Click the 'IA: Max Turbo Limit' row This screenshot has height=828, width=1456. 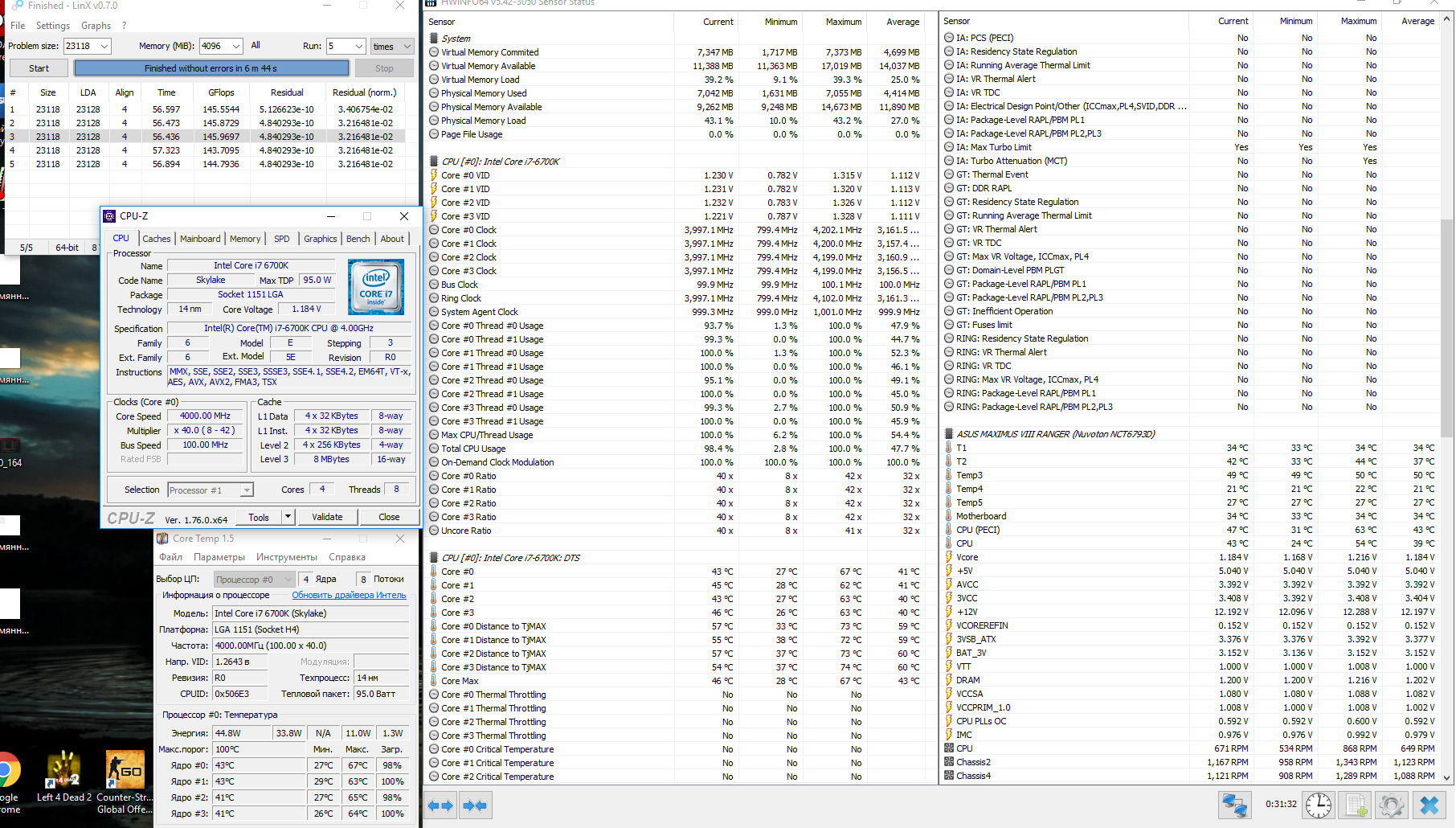(1191, 147)
